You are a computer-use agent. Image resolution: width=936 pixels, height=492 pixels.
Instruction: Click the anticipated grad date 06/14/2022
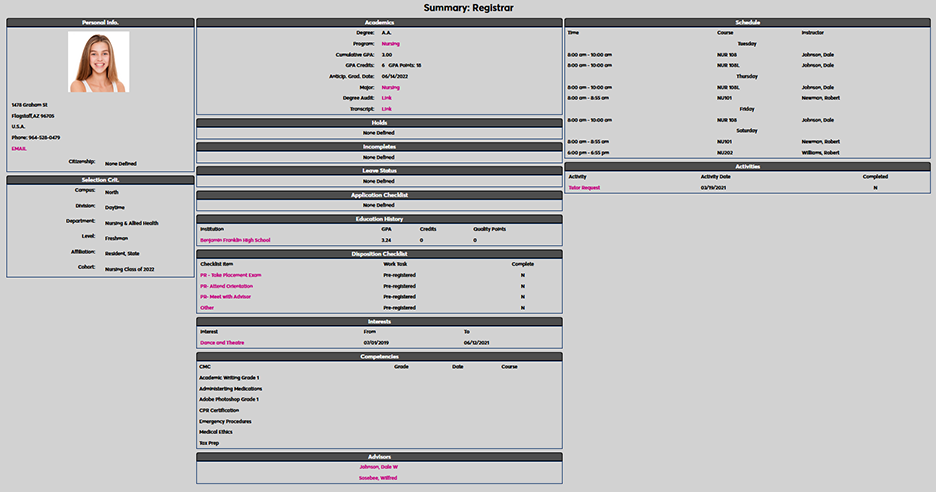coord(395,76)
